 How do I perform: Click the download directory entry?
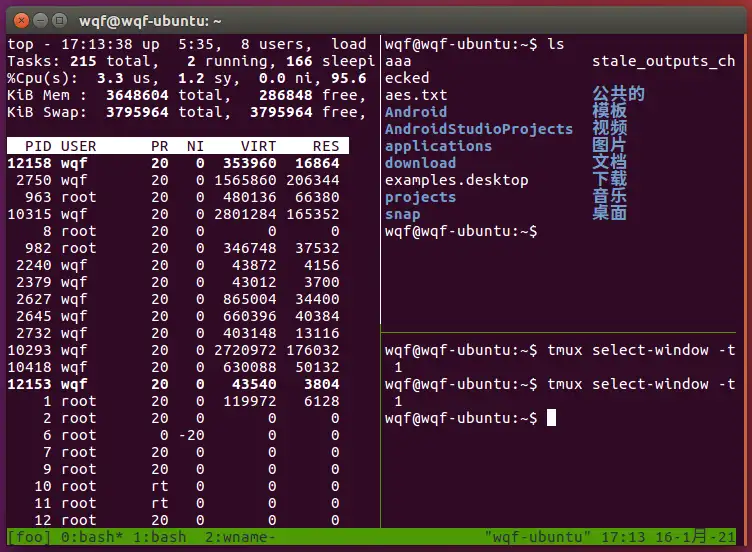pos(419,163)
